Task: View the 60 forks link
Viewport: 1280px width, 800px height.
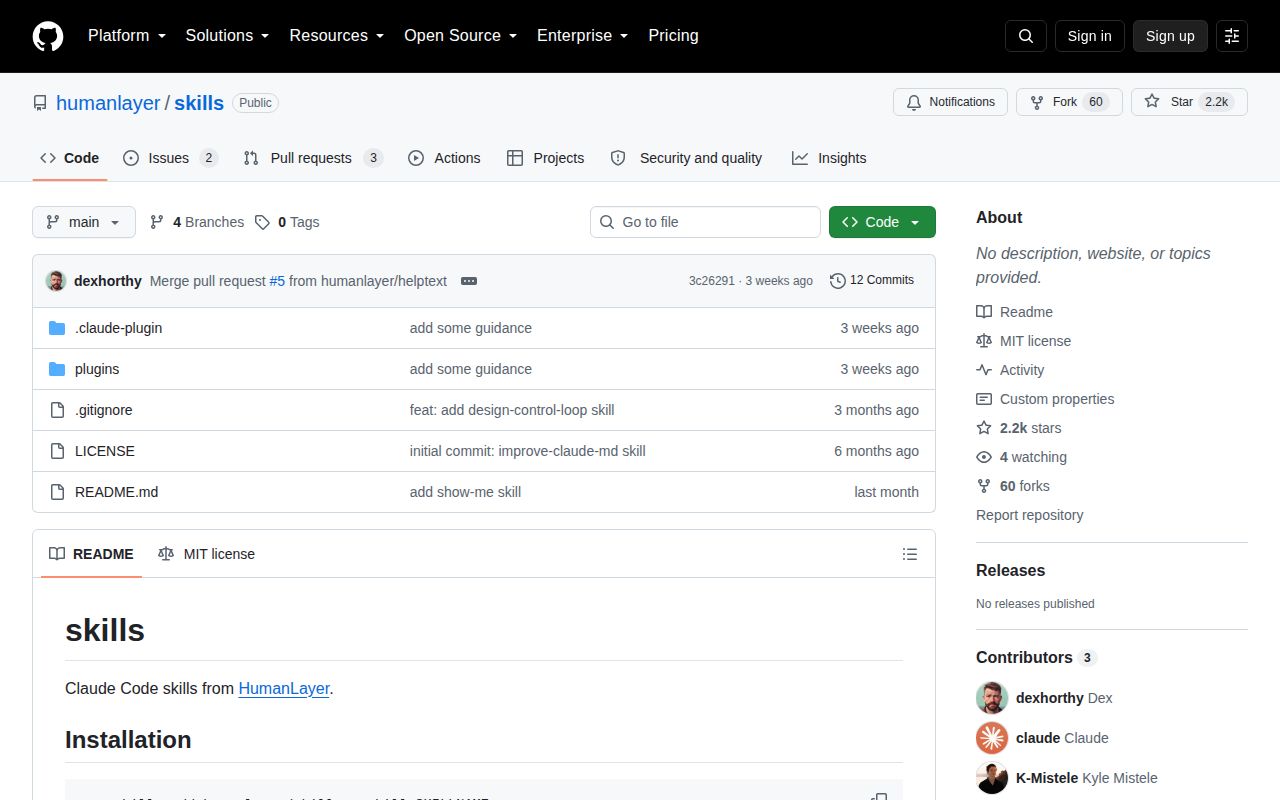Action: tap(1013, 486)
